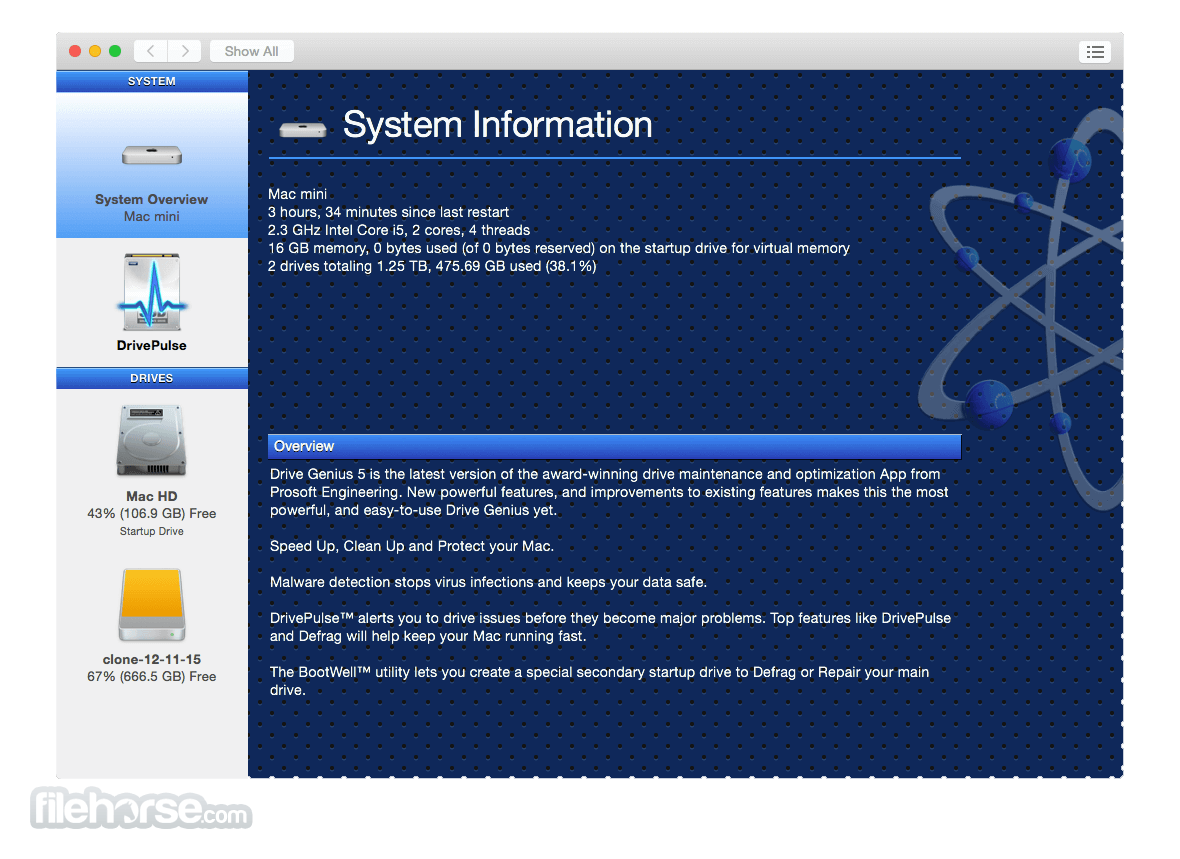Click the 'Startup Drive' label
The image size is (1180, 859).
click(x=151, y=532)
